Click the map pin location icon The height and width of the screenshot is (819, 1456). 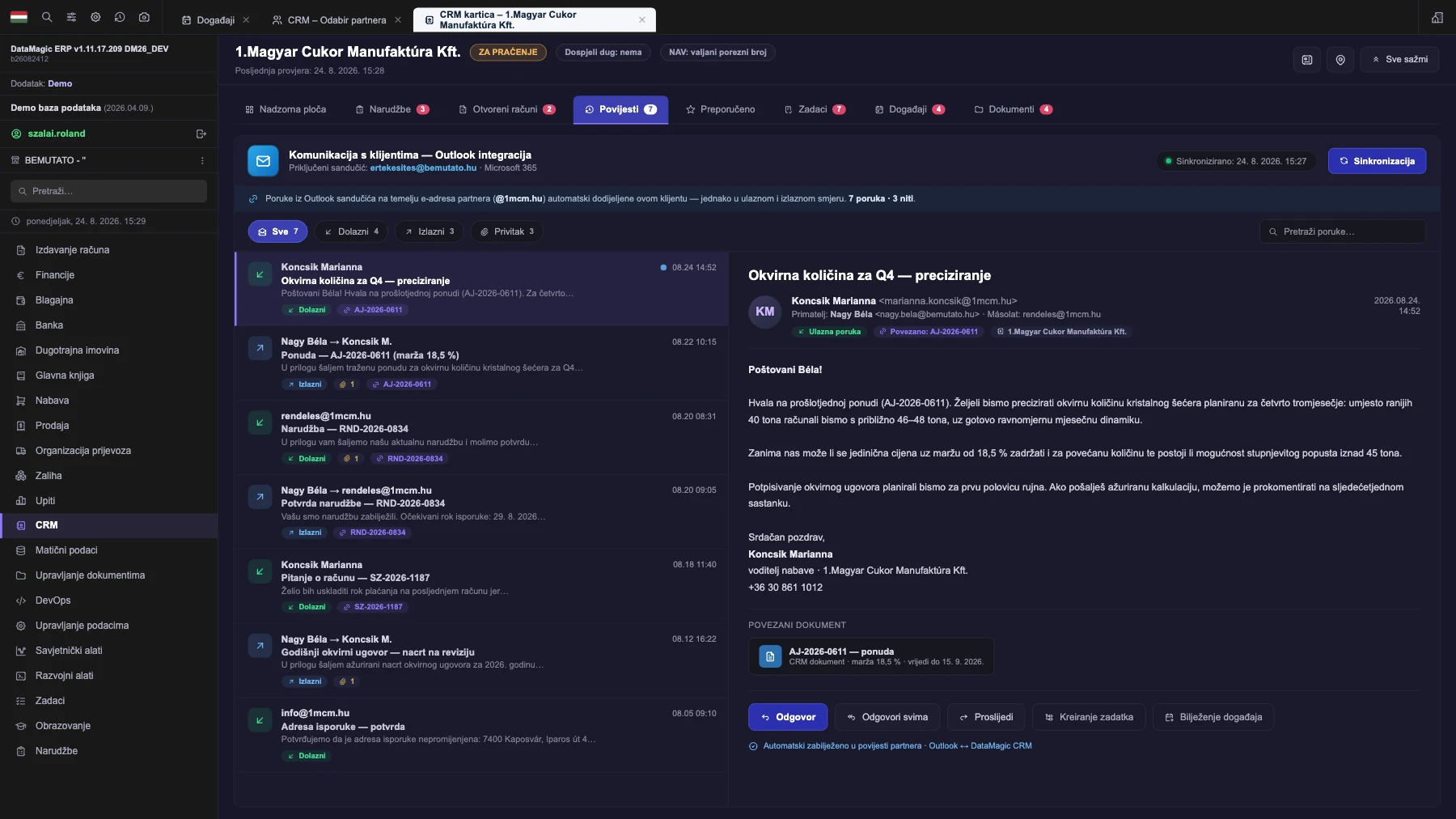click(1340, 60)
